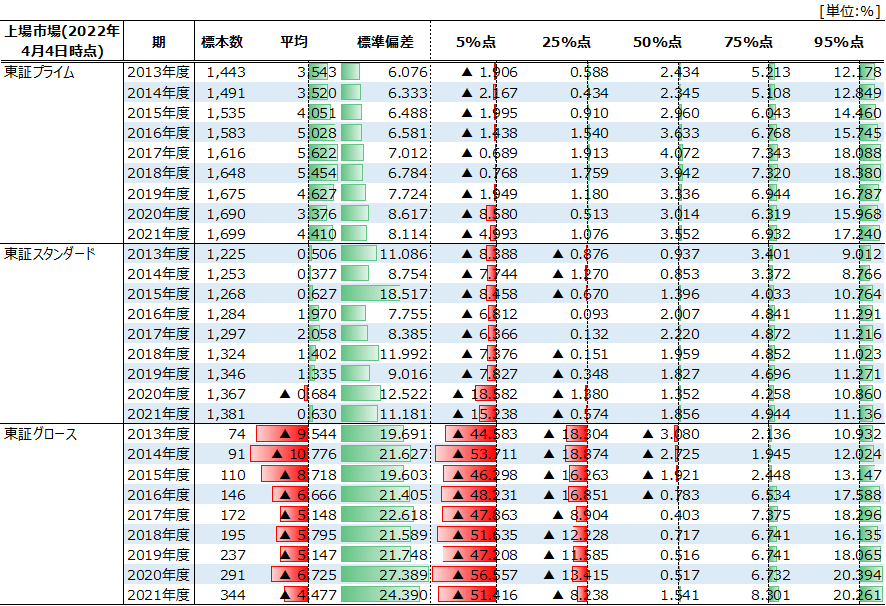Select the 5%点 column header
Screen dimensions: 886x606
(x=476, y=42)
